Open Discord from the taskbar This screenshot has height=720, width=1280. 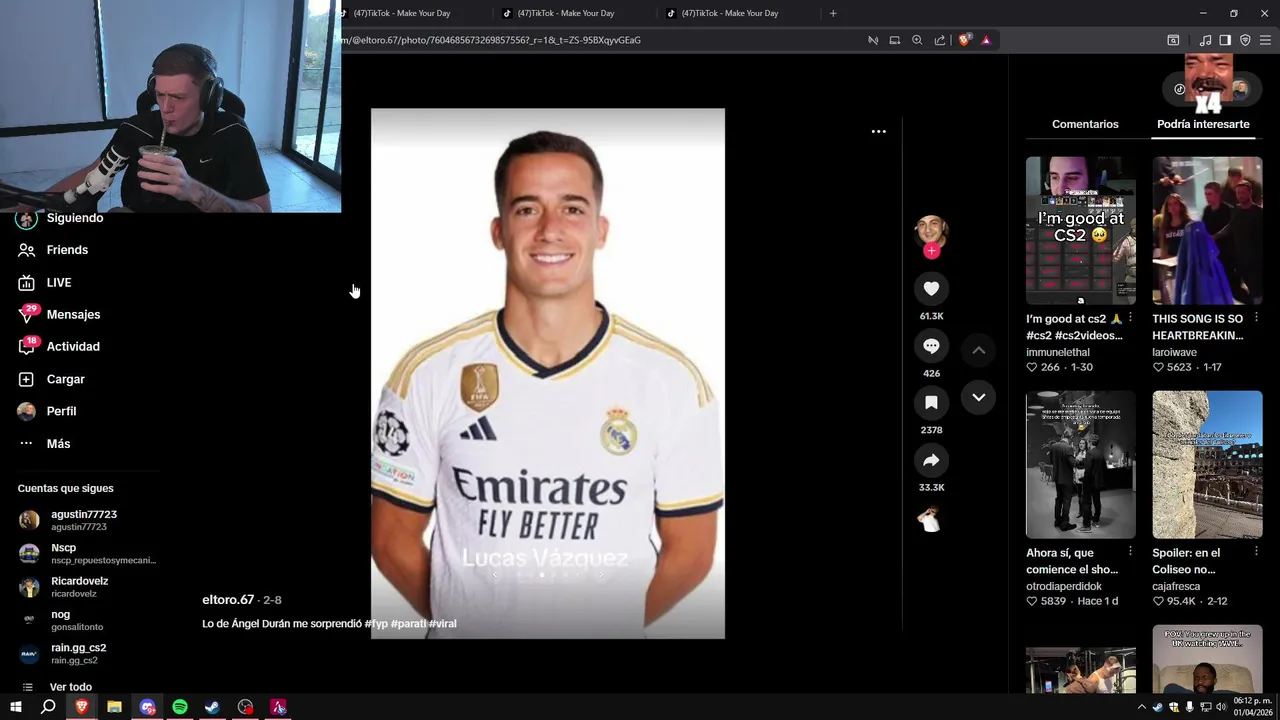click(148, 707)
